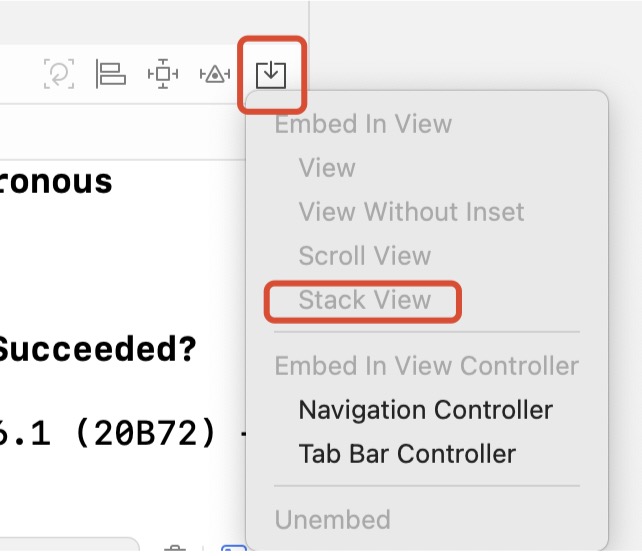
Task: Open Resolve Auto Layout Issues tool
Action: point(215,74)
